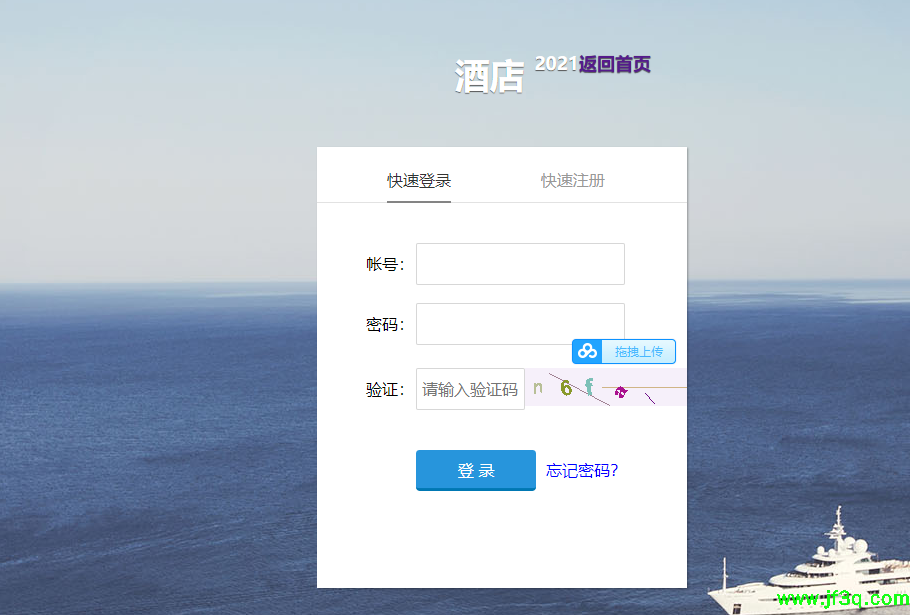Click the character n in the captcha image

pyautogui.click(x=538, y=388)
